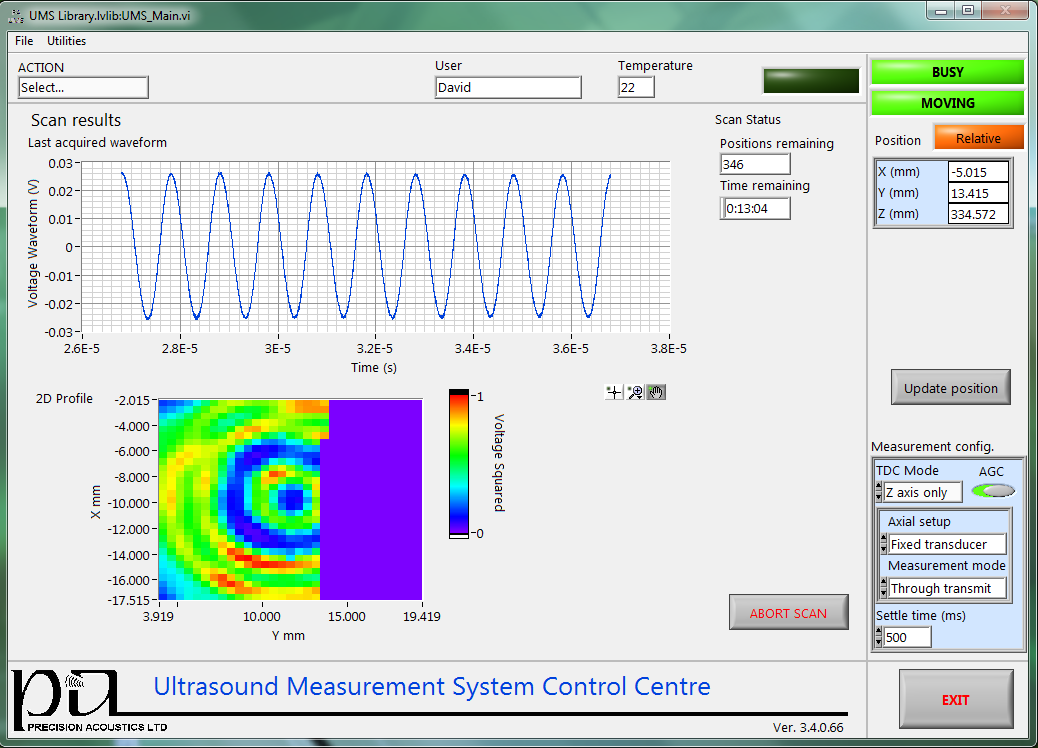1038x748 pixels.
Task: Click the Update position button
Action: click(x=950, y=388)
